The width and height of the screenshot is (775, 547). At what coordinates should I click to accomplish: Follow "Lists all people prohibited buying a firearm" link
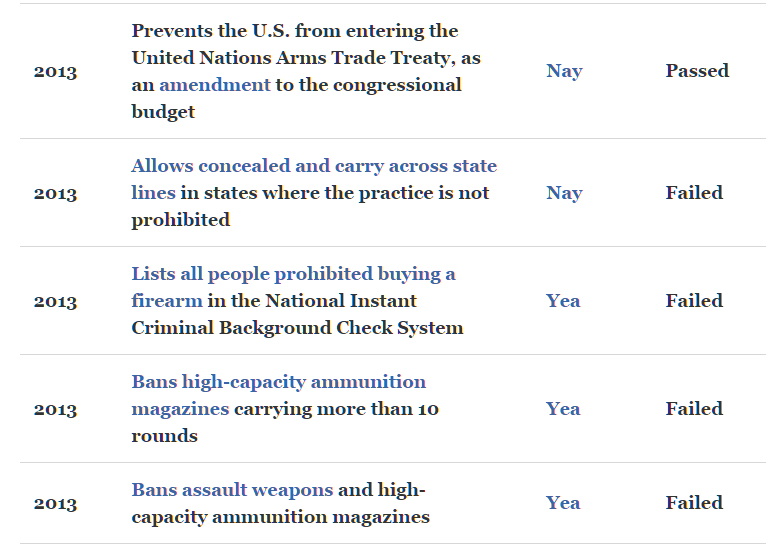[292, 274]
